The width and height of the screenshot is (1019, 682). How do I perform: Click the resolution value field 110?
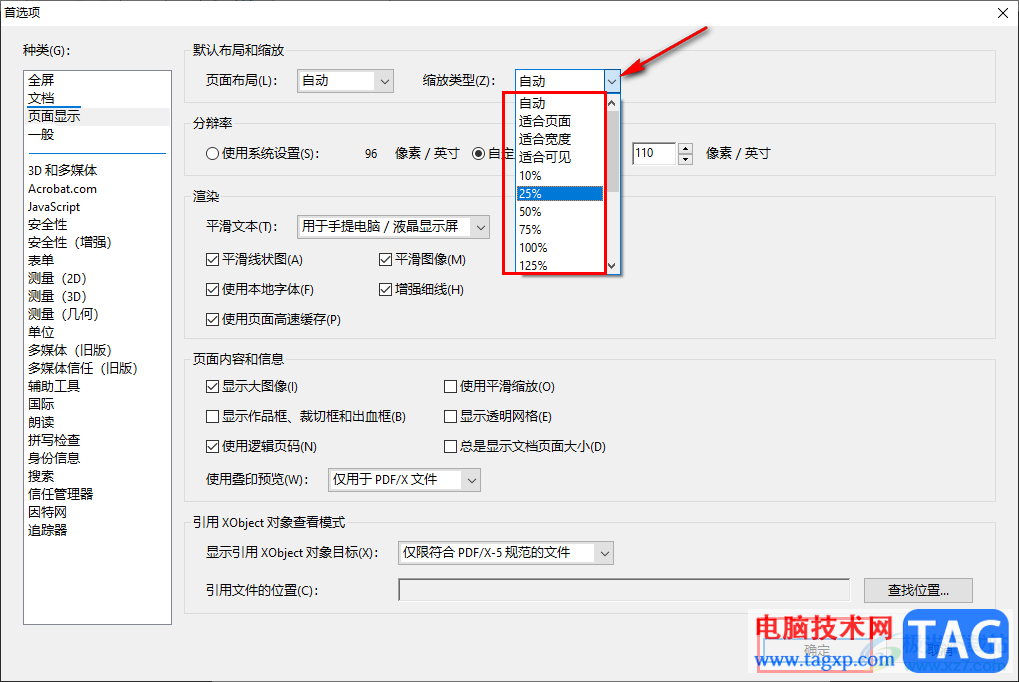(x=654, y=153)
